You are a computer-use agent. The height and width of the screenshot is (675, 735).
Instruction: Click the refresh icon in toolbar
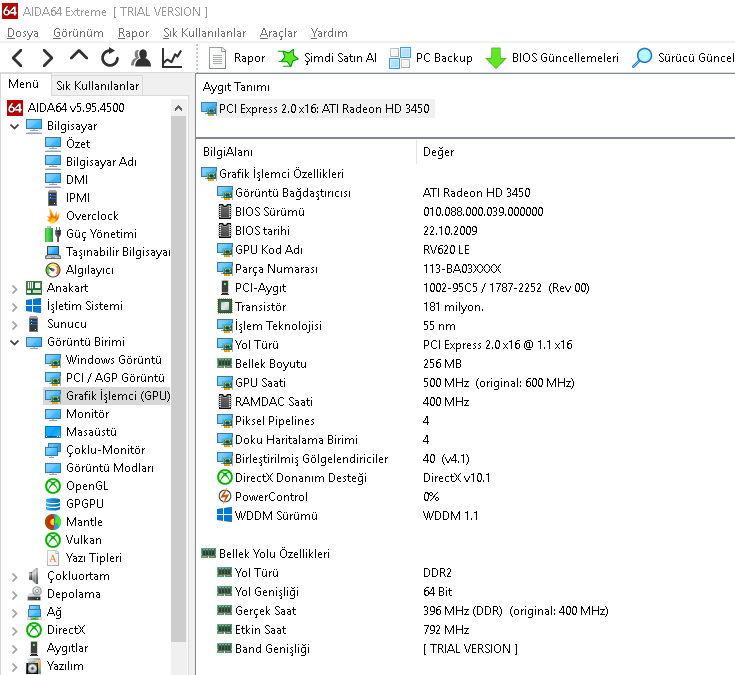pos(110,58)
